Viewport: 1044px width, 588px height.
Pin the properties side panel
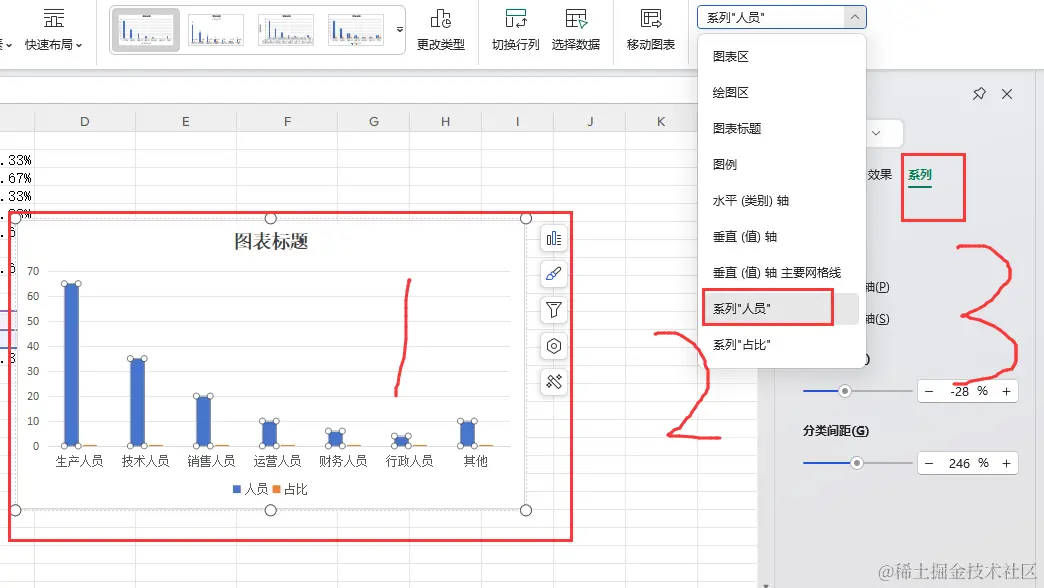tap(979, 94)
